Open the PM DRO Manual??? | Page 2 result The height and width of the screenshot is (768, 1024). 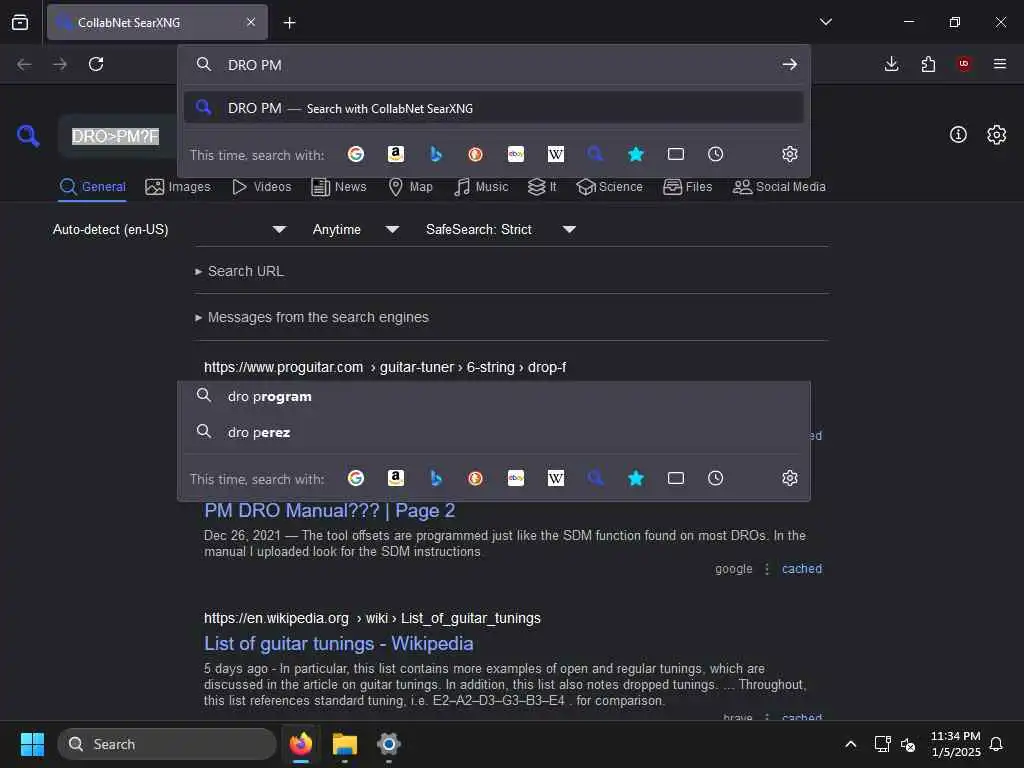tap(329, 511)
